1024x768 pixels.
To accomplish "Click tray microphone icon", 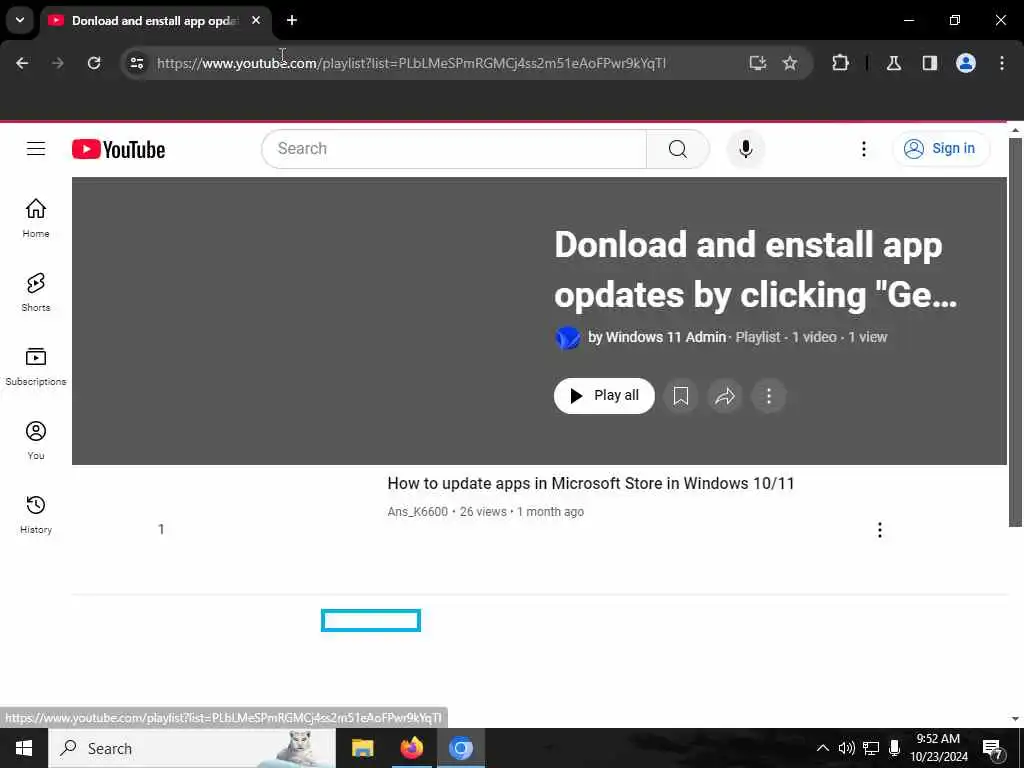I will click(x=894, y=748).
